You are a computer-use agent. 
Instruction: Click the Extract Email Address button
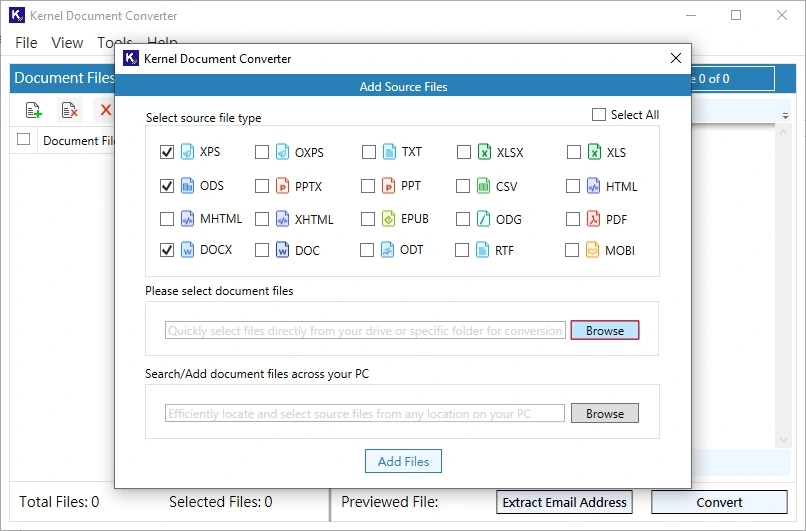564,502
